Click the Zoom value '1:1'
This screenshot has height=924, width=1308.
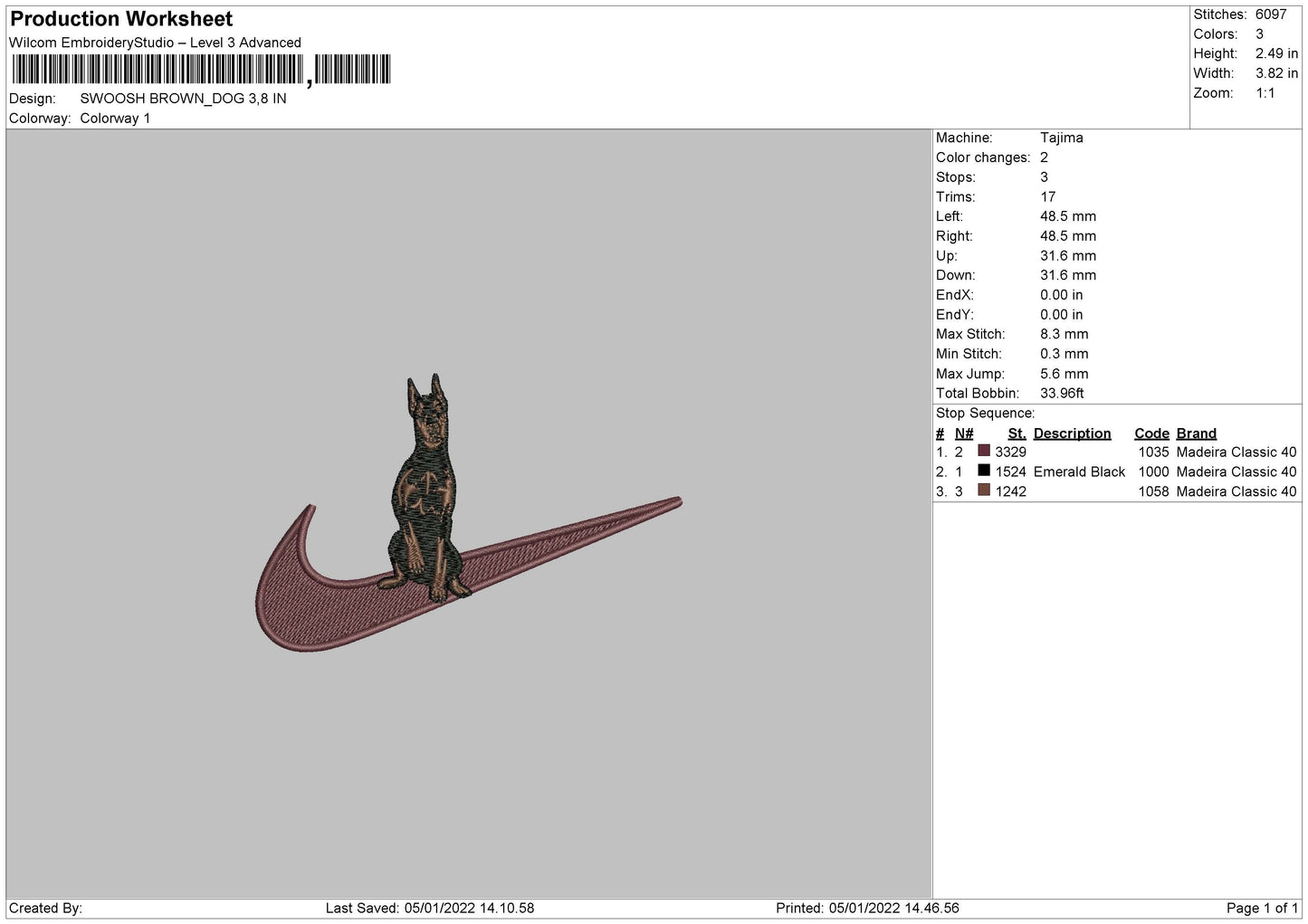(1265, 94)
